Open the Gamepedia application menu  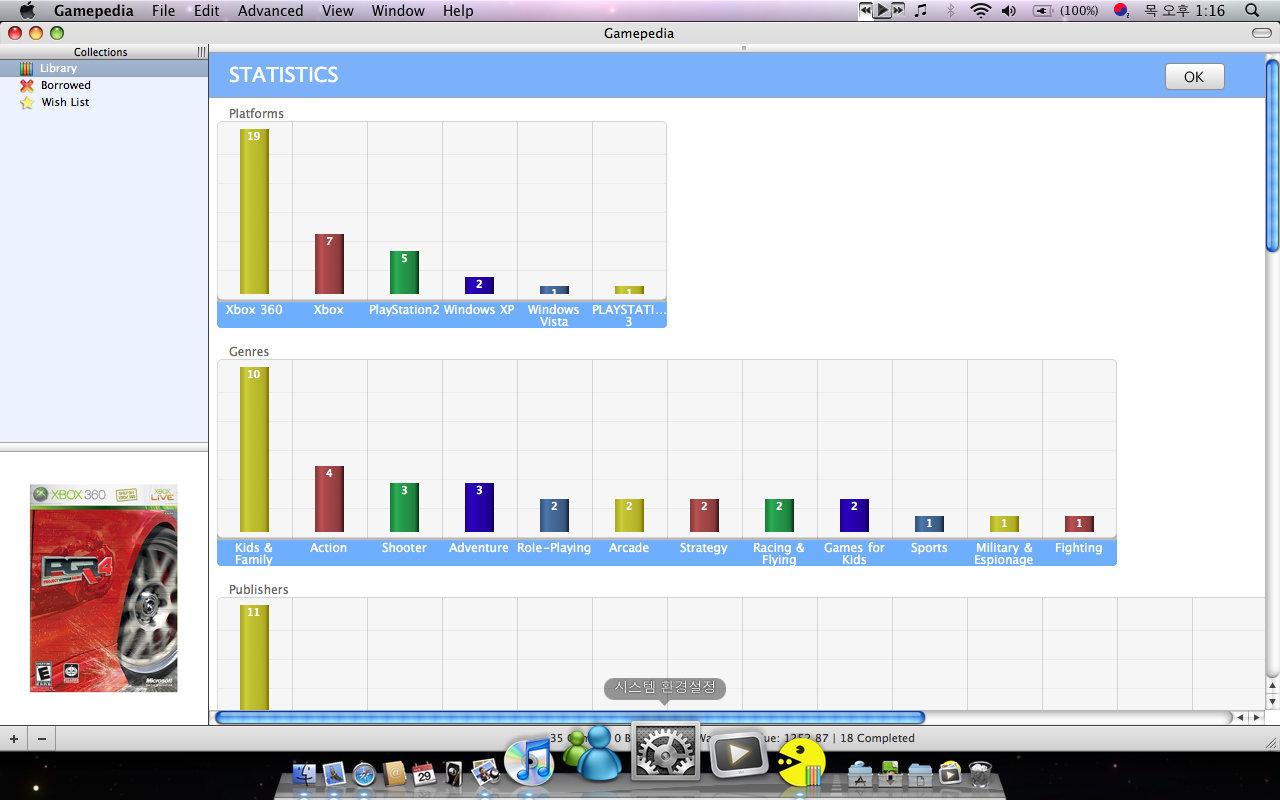[x=95, y=11]
